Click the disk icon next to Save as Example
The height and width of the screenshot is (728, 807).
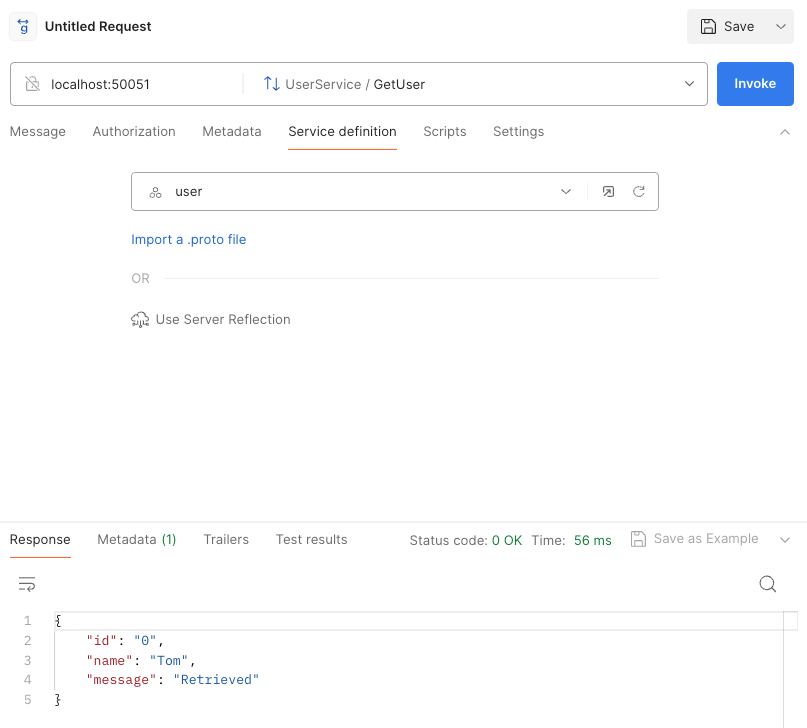[638, 538]
